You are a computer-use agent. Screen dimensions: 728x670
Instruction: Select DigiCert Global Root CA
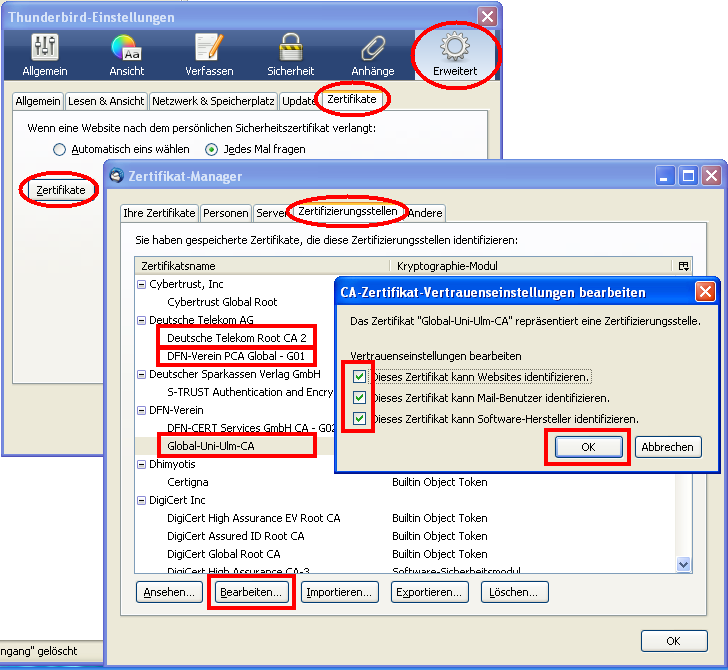tap(224, 554)
